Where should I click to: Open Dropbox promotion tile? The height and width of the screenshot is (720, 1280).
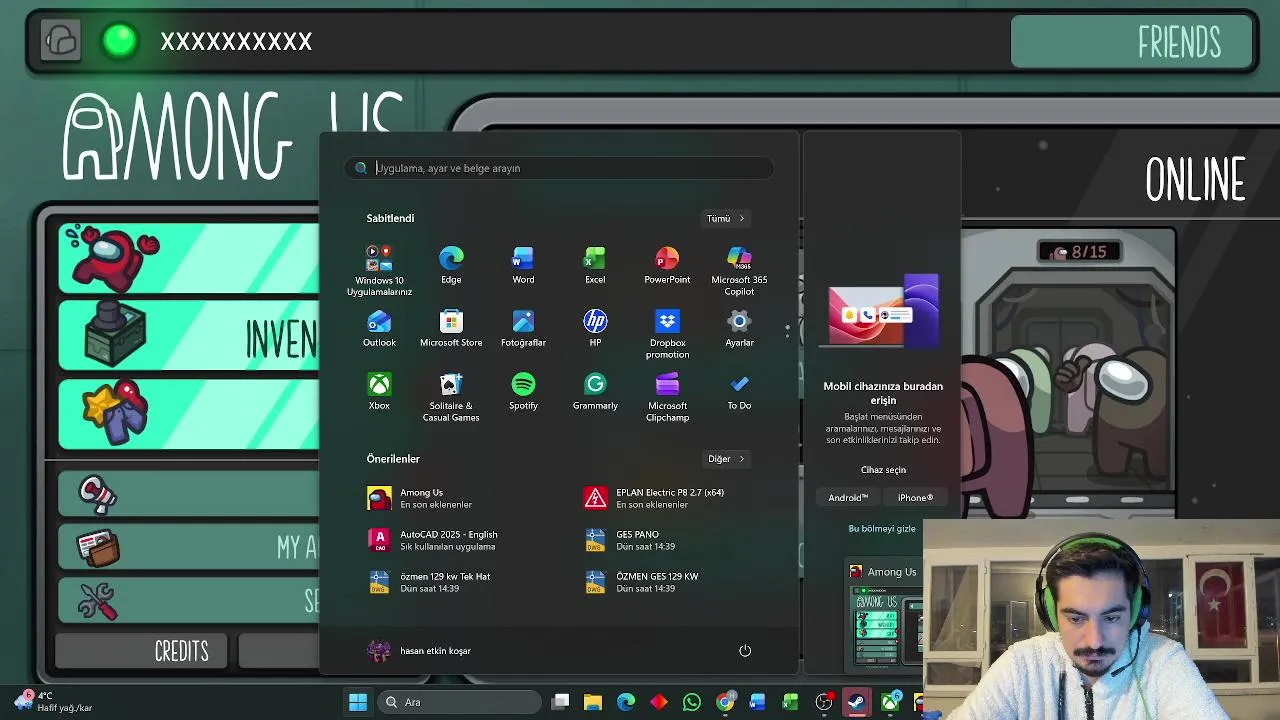pyautogui.click(x=667, y=333)
